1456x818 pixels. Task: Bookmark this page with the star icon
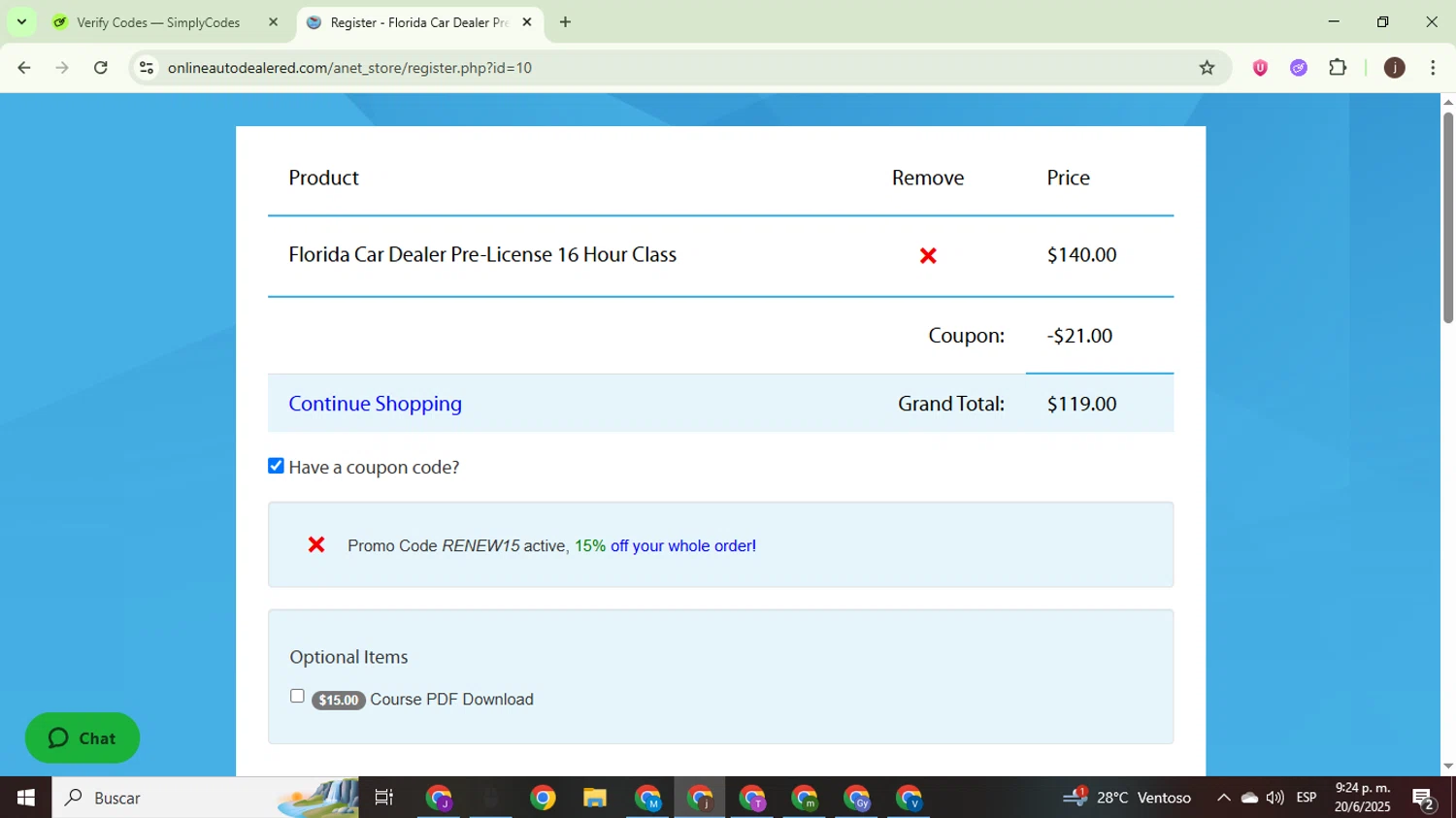tap(1207, 68)
